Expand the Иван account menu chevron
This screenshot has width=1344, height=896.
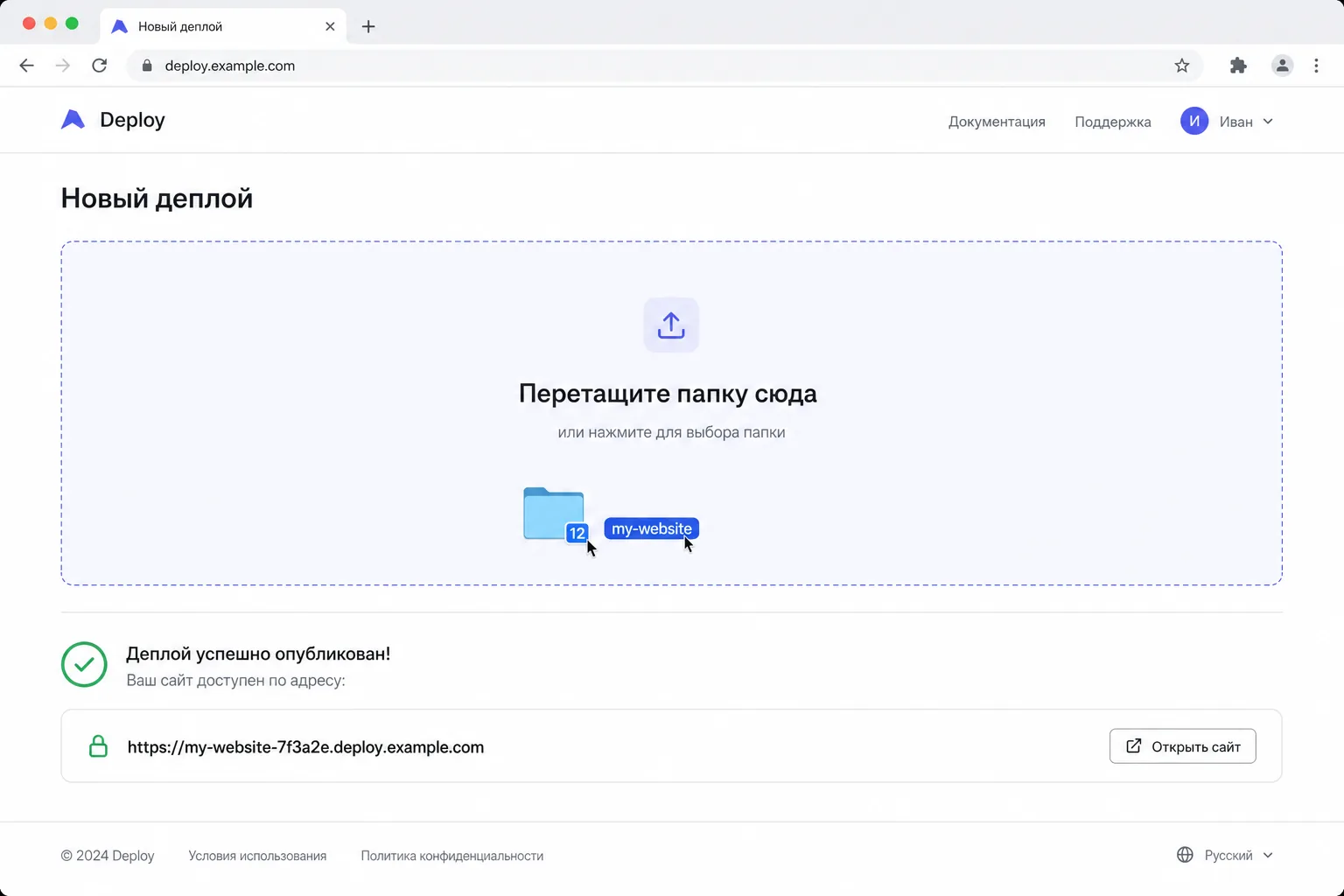click(1268, 122)
